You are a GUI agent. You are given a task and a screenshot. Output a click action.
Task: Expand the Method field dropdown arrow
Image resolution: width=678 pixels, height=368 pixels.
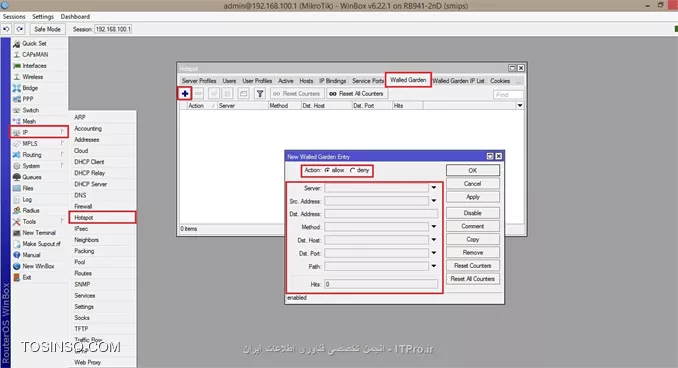(434, 227)
